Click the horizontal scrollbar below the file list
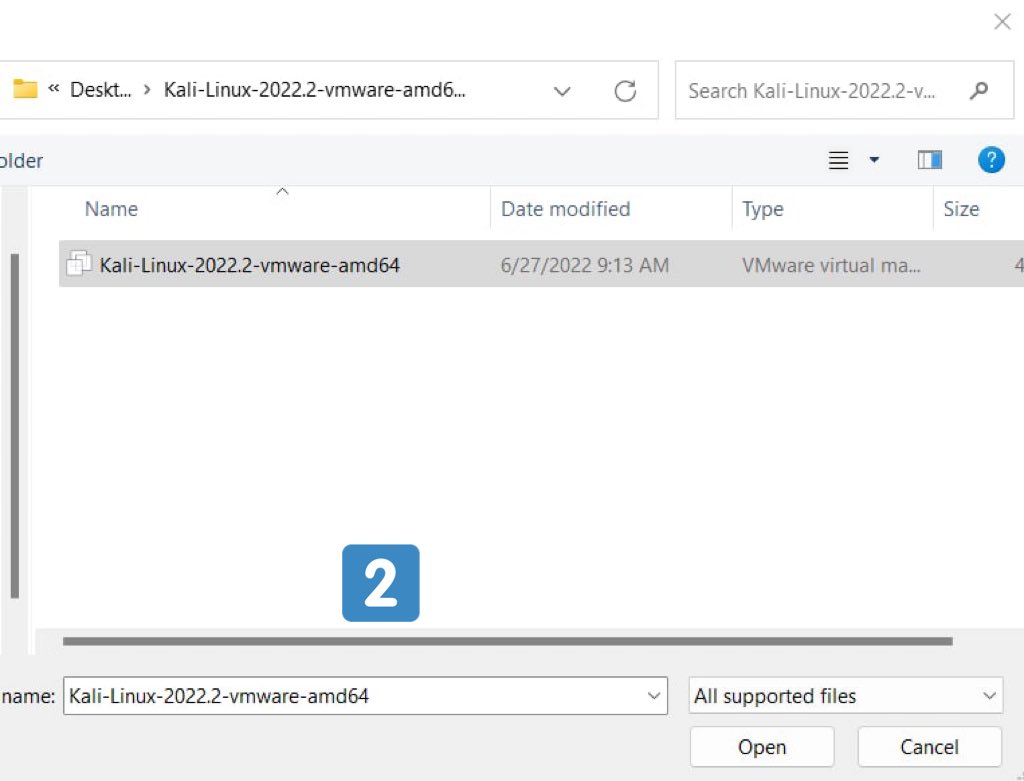Viewport: 1024px width, 781px height. (507, 641)
